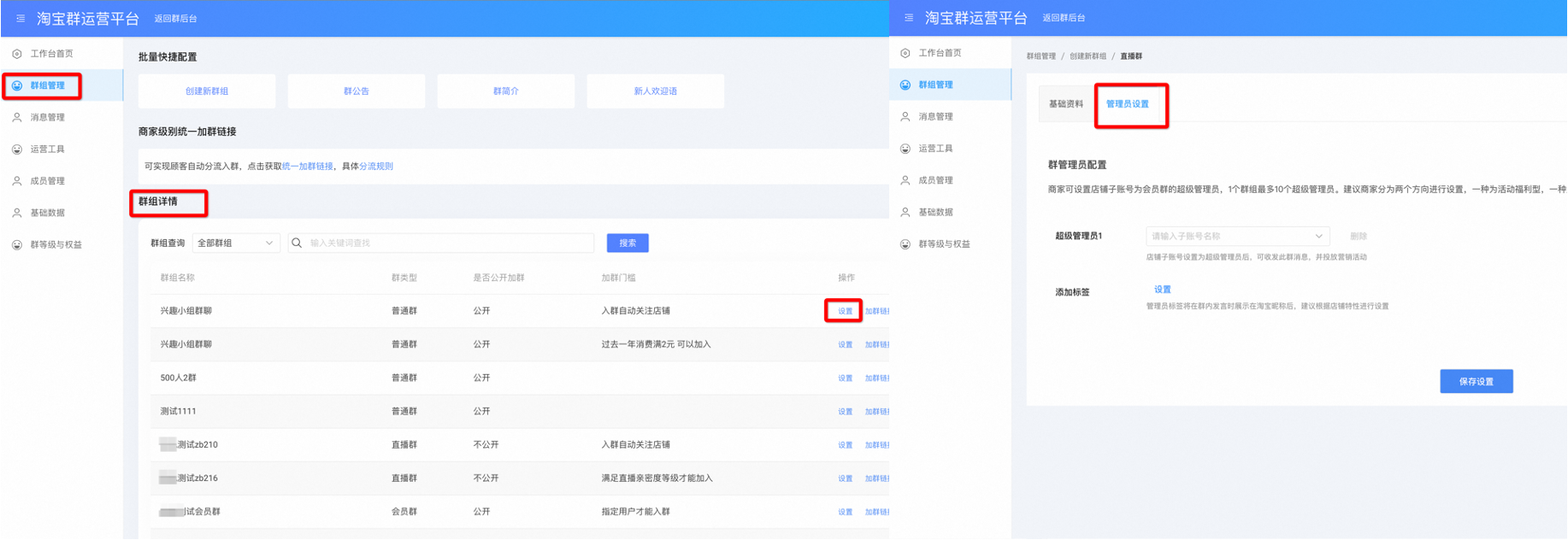Click the 加群门槛 column header
Screen dimensions: 1568x540
[x=619, y=278]
